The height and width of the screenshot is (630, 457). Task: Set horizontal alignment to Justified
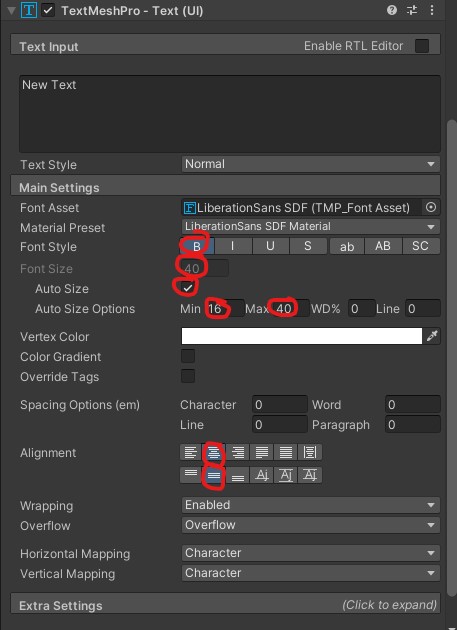262,453
